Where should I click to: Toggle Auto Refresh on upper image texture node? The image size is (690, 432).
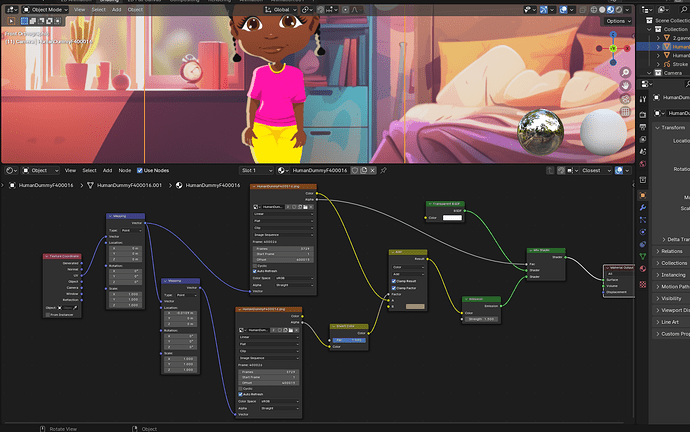pyautogui.click(x=255, y=271)
